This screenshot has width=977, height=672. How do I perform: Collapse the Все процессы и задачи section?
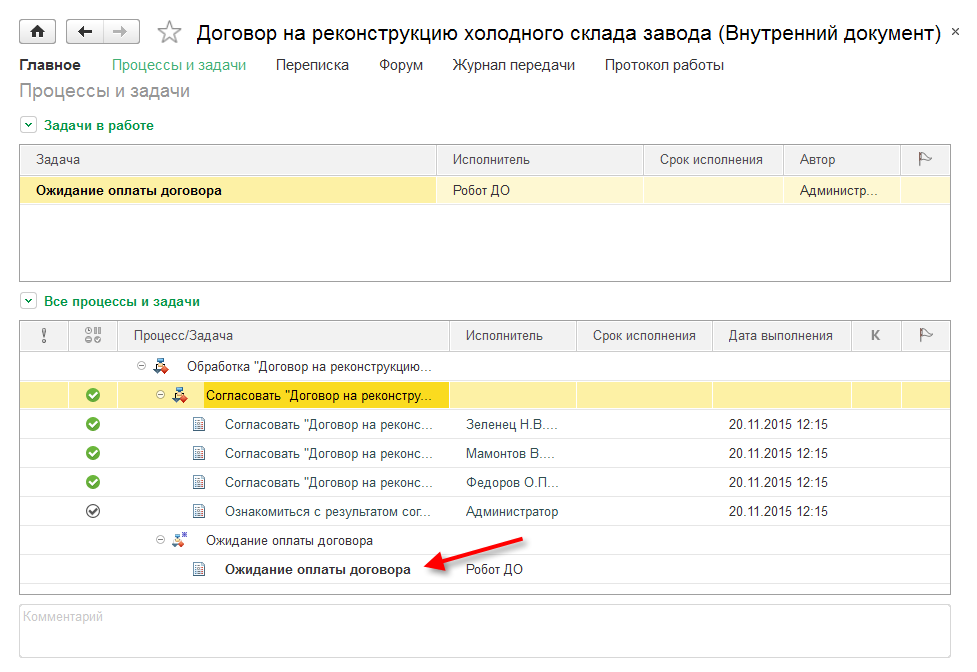(28, 301)
